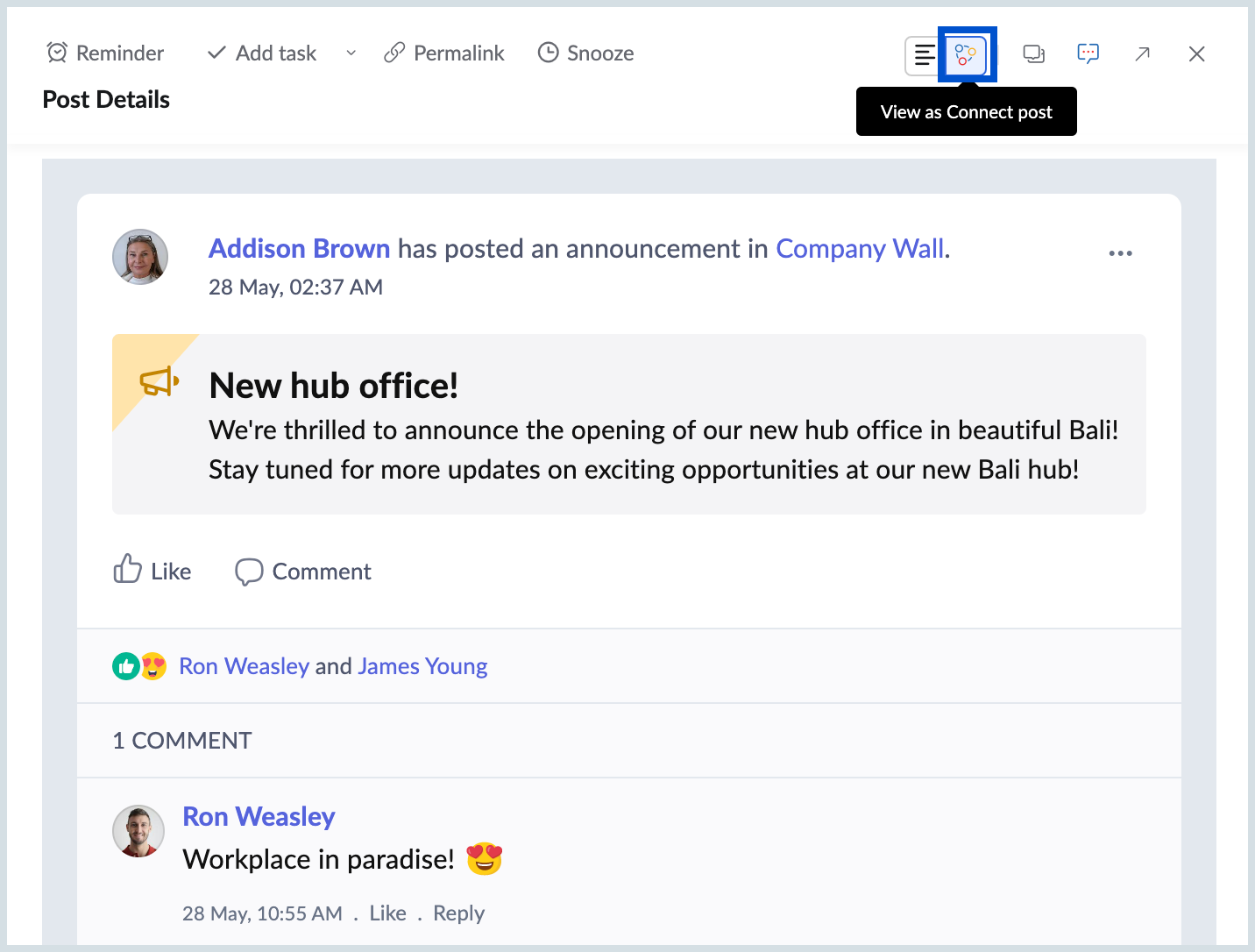The width and height of the screenshot is (1255, 952).
Task: Open the Company Wall link
Action: 861,249
